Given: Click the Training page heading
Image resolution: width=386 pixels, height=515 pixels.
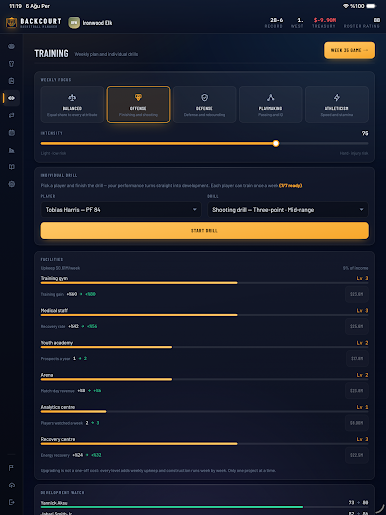Looking at the screenshot, I should (x=51, y=53).
